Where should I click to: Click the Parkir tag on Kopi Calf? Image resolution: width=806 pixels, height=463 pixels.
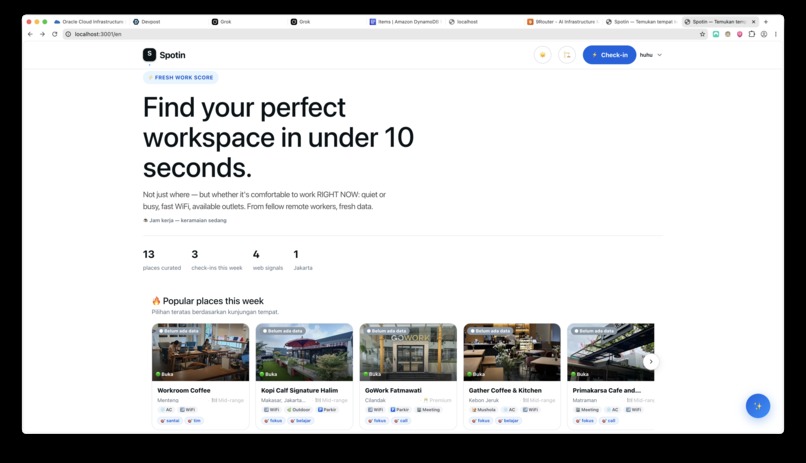[x=327, y=410]
